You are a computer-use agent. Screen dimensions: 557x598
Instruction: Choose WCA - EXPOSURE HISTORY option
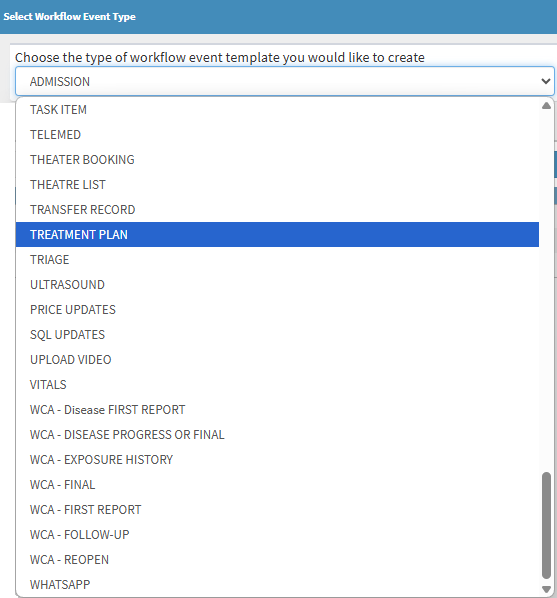[277, 460]
